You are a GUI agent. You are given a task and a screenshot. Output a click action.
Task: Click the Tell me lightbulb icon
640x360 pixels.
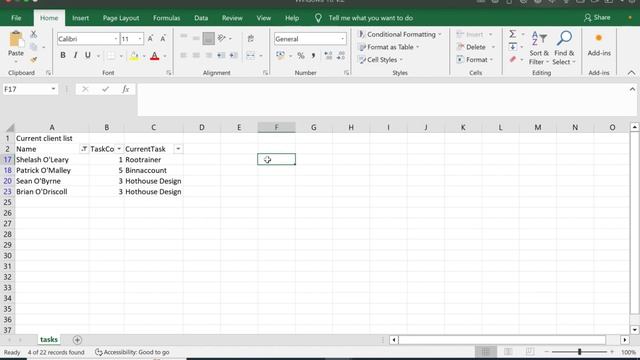click(318, 18)
